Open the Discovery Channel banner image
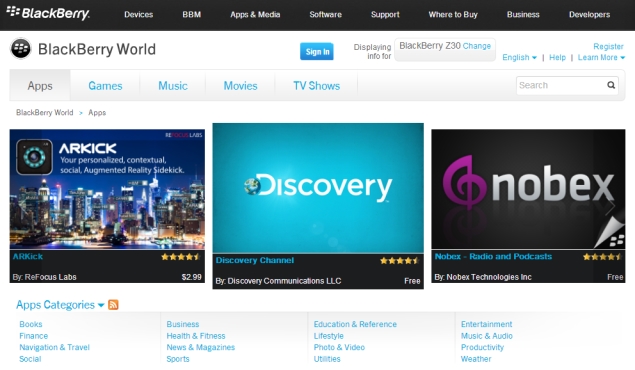The image size is (635, 370). pyautogui.click(x=318, y=188)
